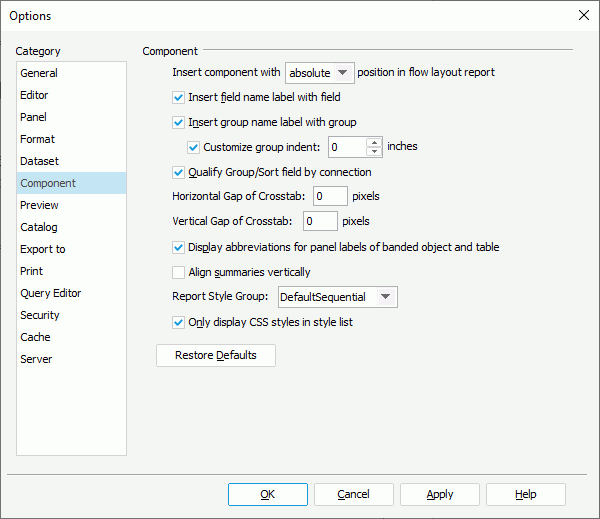
Task: Select the General category
Action: [71, 73]
